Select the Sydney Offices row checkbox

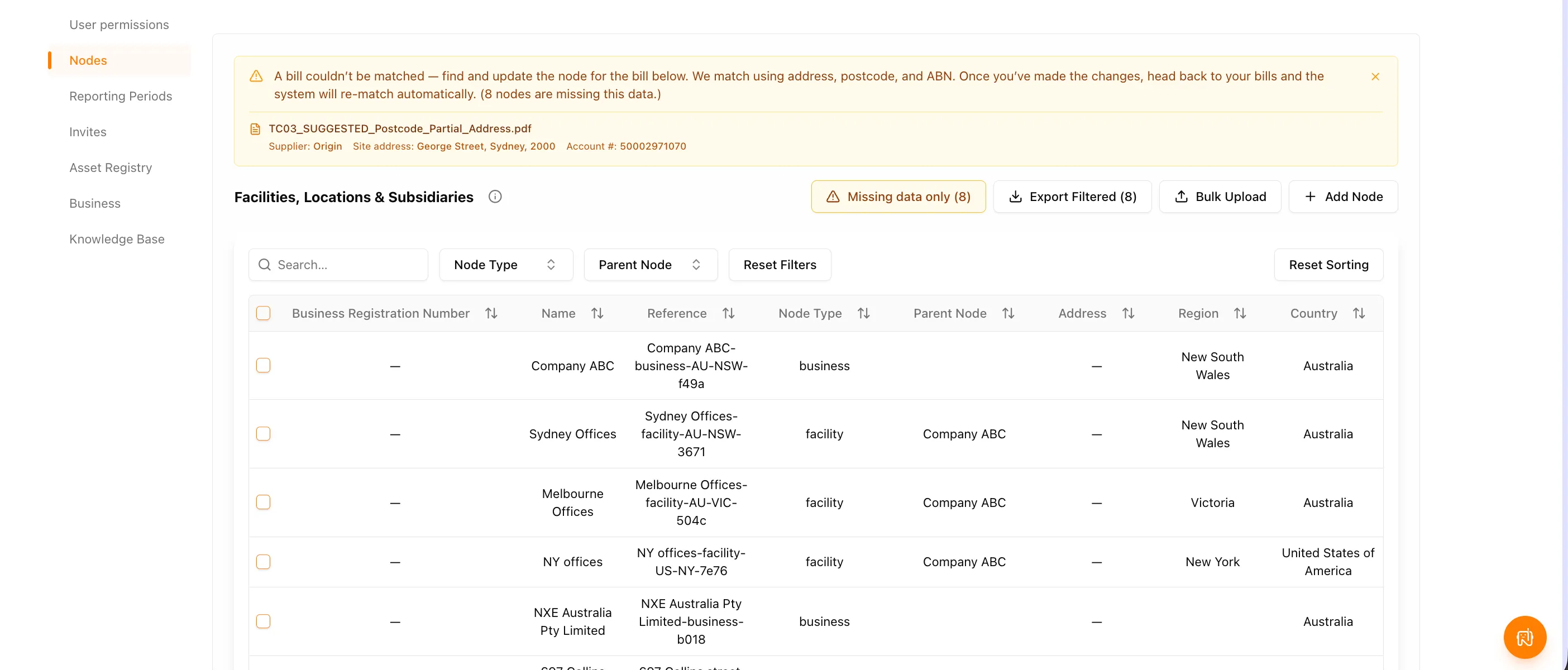point(263,434)
